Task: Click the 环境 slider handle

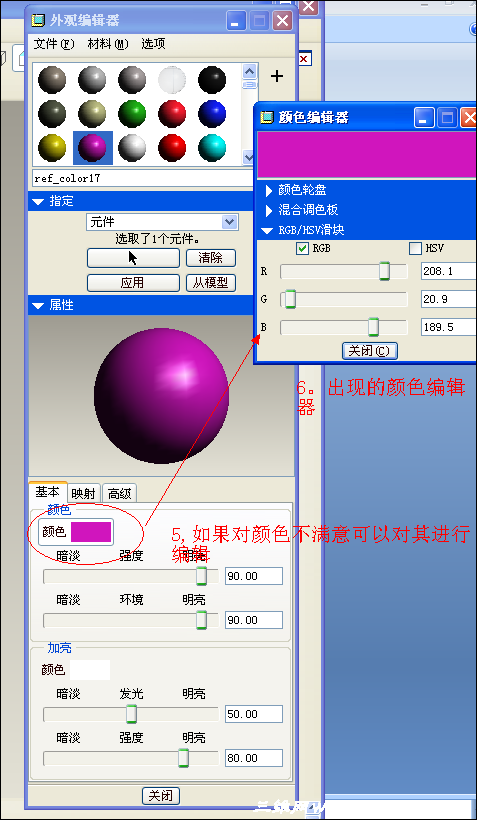Action: coord(201,620)
